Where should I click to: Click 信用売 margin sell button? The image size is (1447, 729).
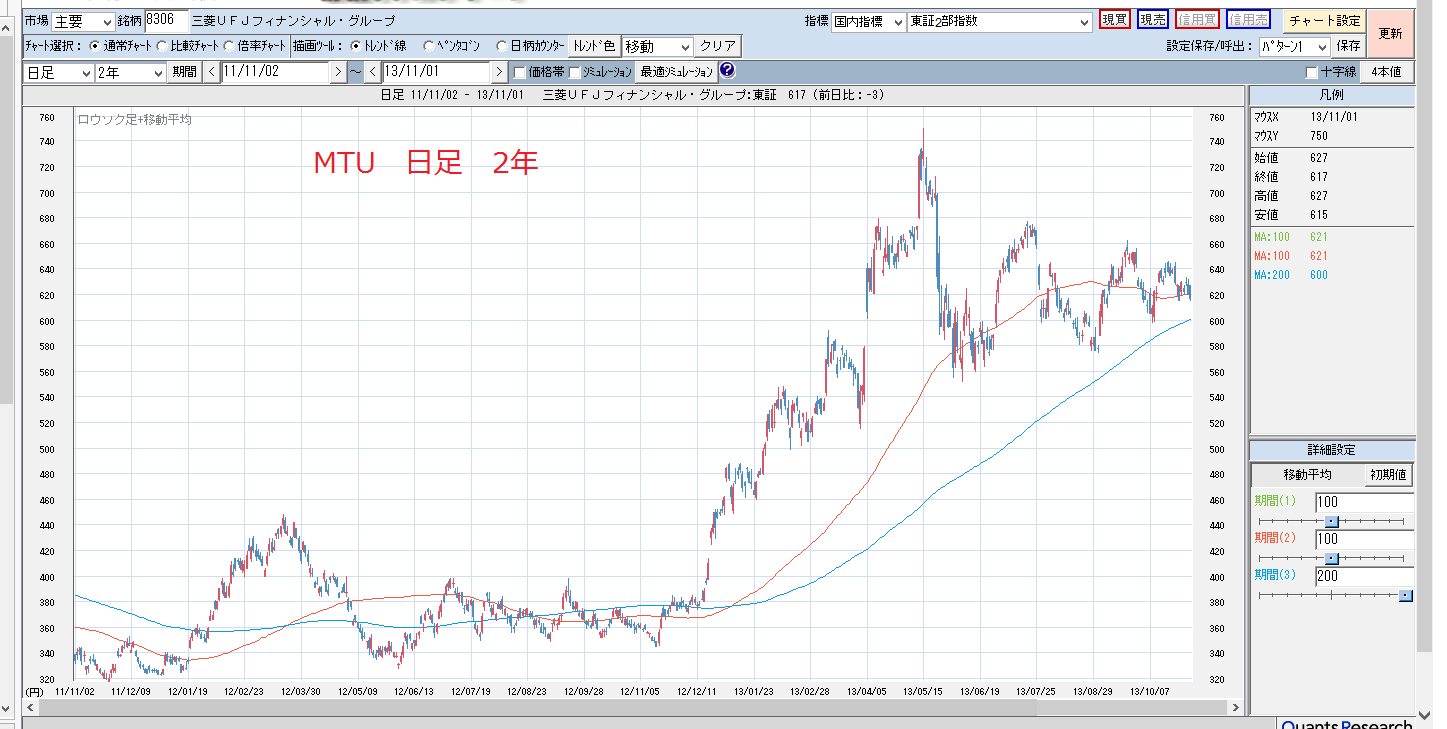[x=1248, y=20]
